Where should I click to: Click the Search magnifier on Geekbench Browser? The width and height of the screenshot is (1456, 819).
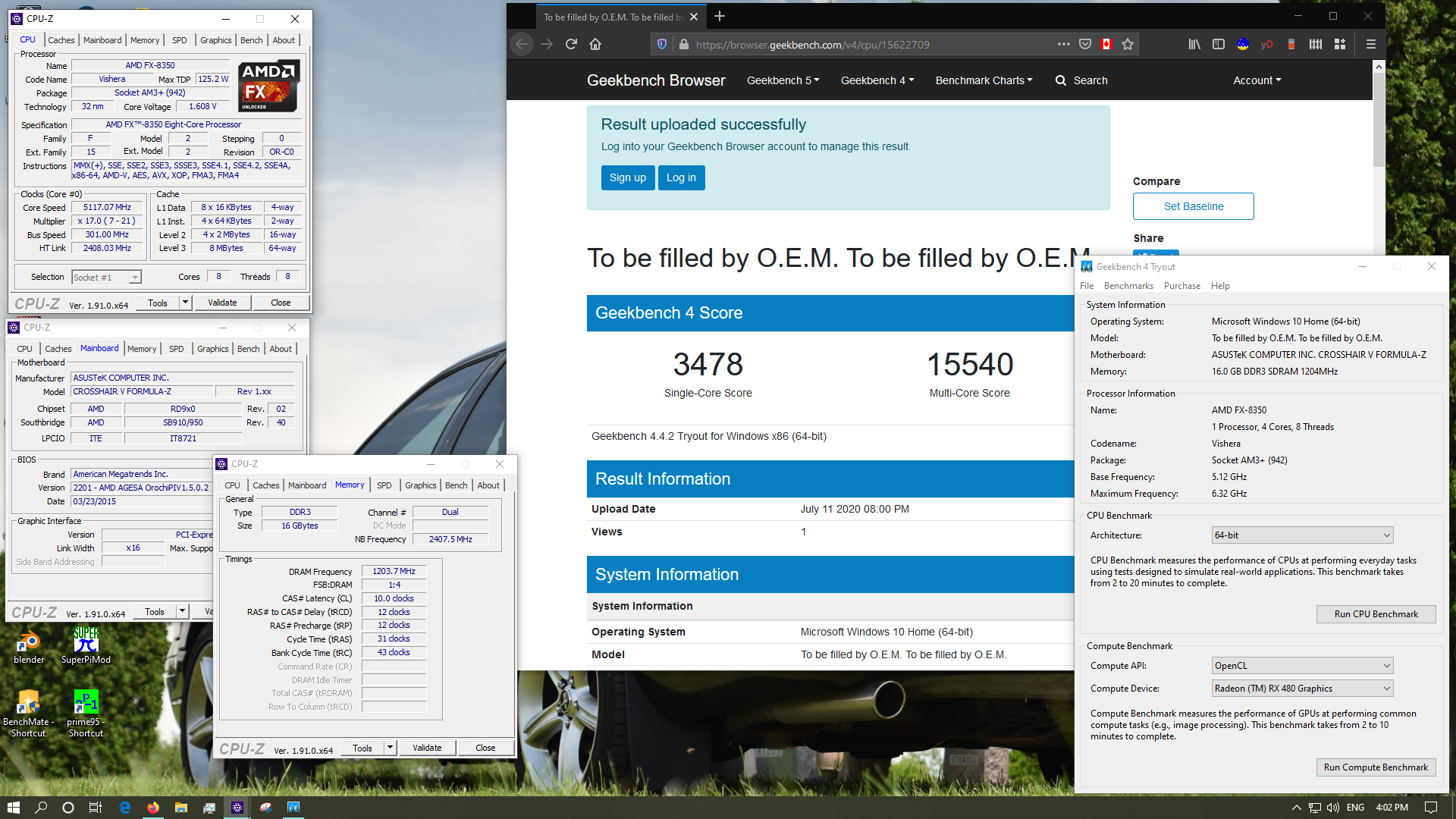pos(1061,80)
